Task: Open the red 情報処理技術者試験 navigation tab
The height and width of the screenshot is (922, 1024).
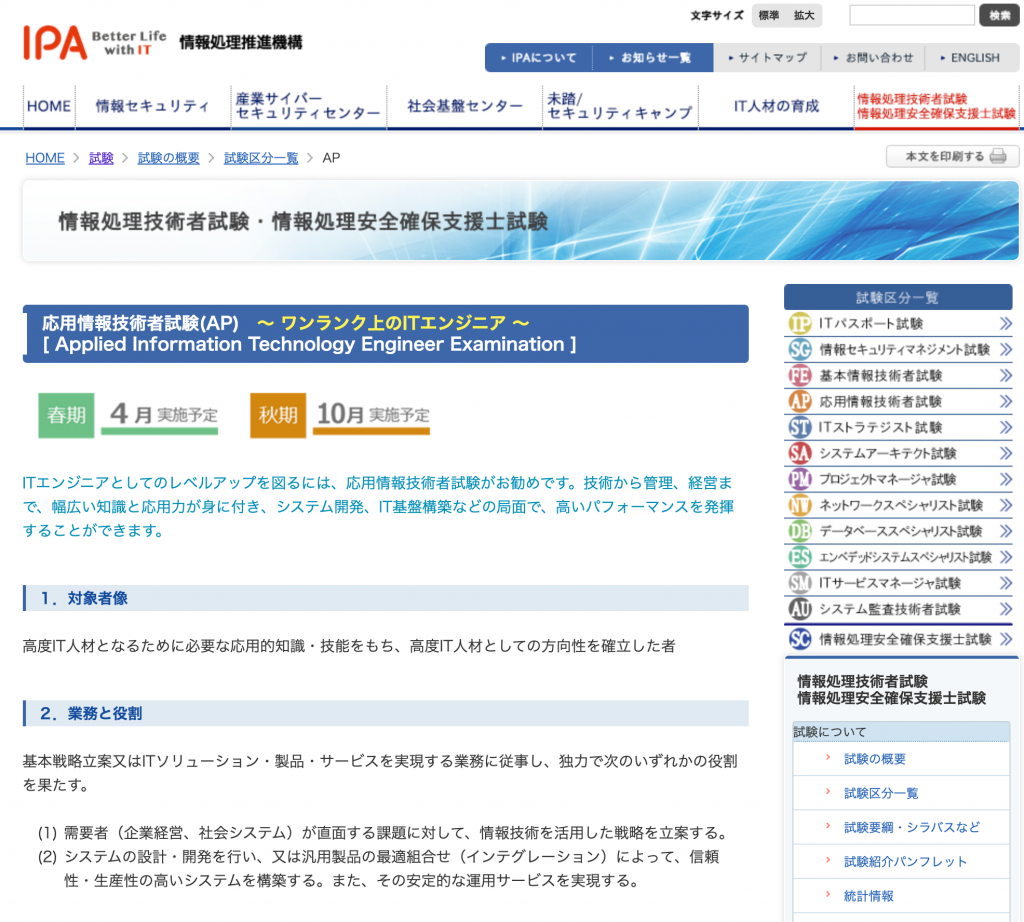Action: [936, 106]
